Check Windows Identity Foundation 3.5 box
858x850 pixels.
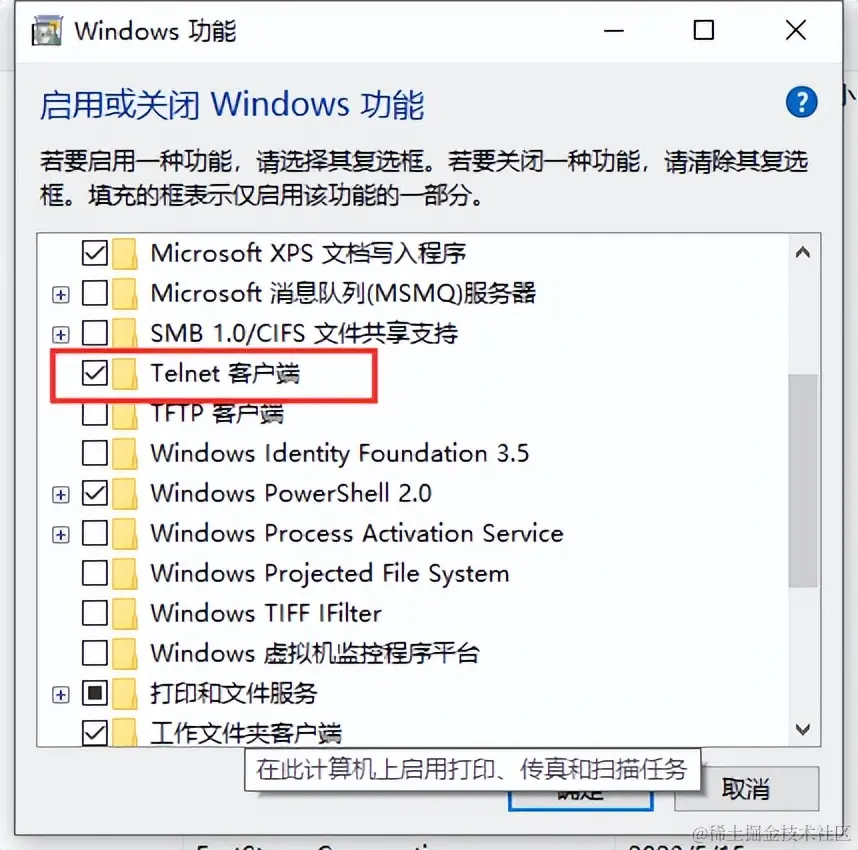click(x=95, y=453)
